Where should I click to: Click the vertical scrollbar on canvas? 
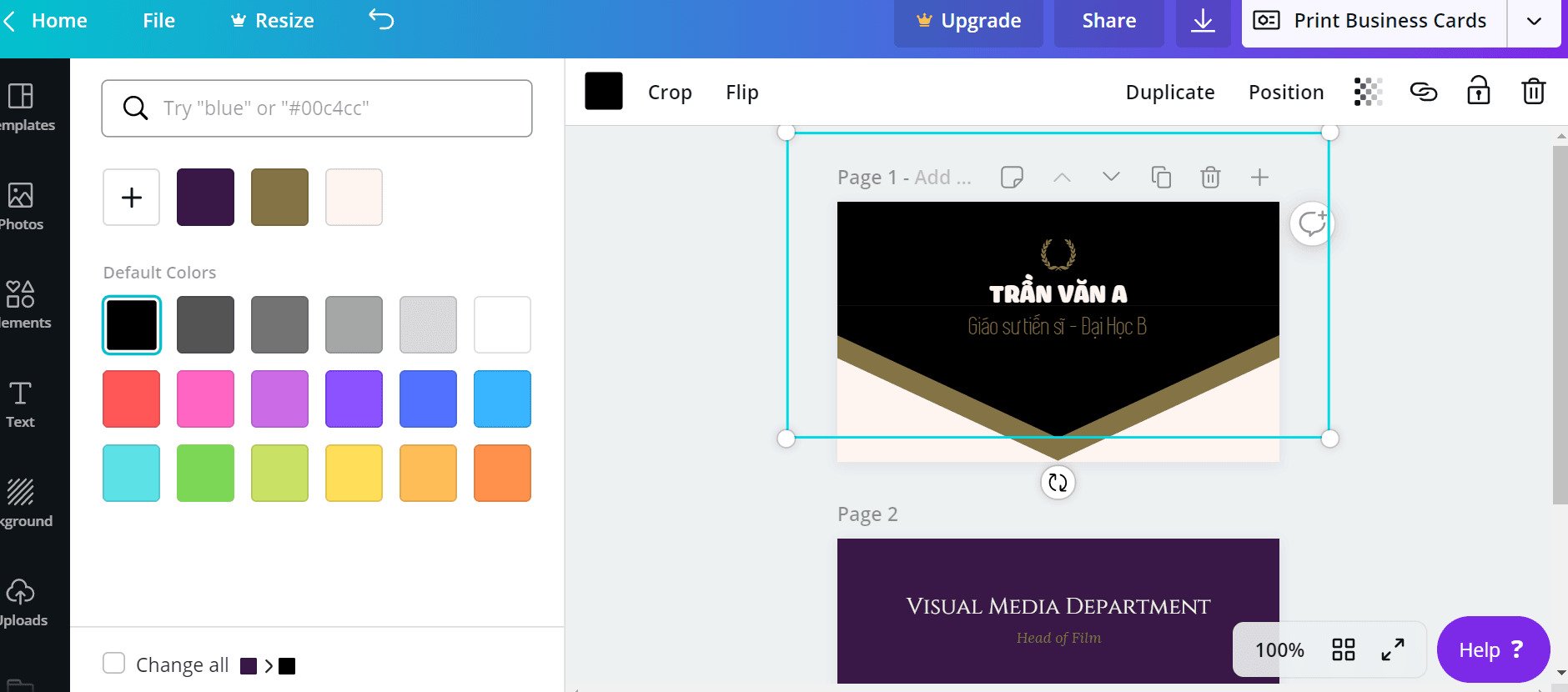tap(1560, 325)
